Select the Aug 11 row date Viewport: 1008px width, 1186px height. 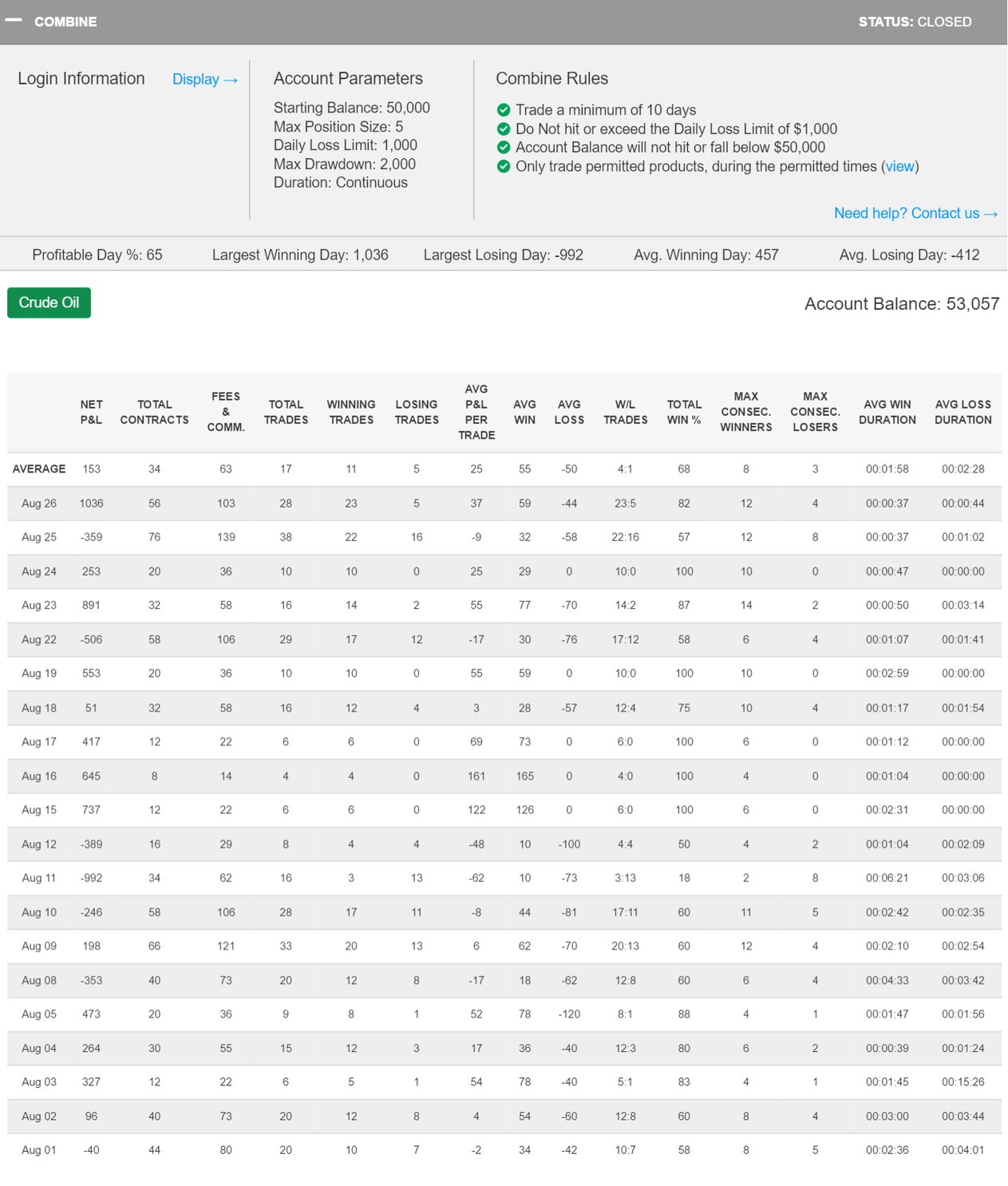click(x=39, y=878)
